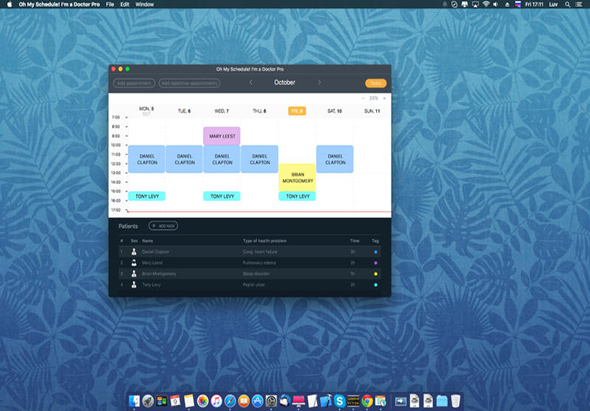This screenshot has height=411, width=590.
Task: Go to previous month with left arrow
Action: pyautogui.click(x=251, y=82)
